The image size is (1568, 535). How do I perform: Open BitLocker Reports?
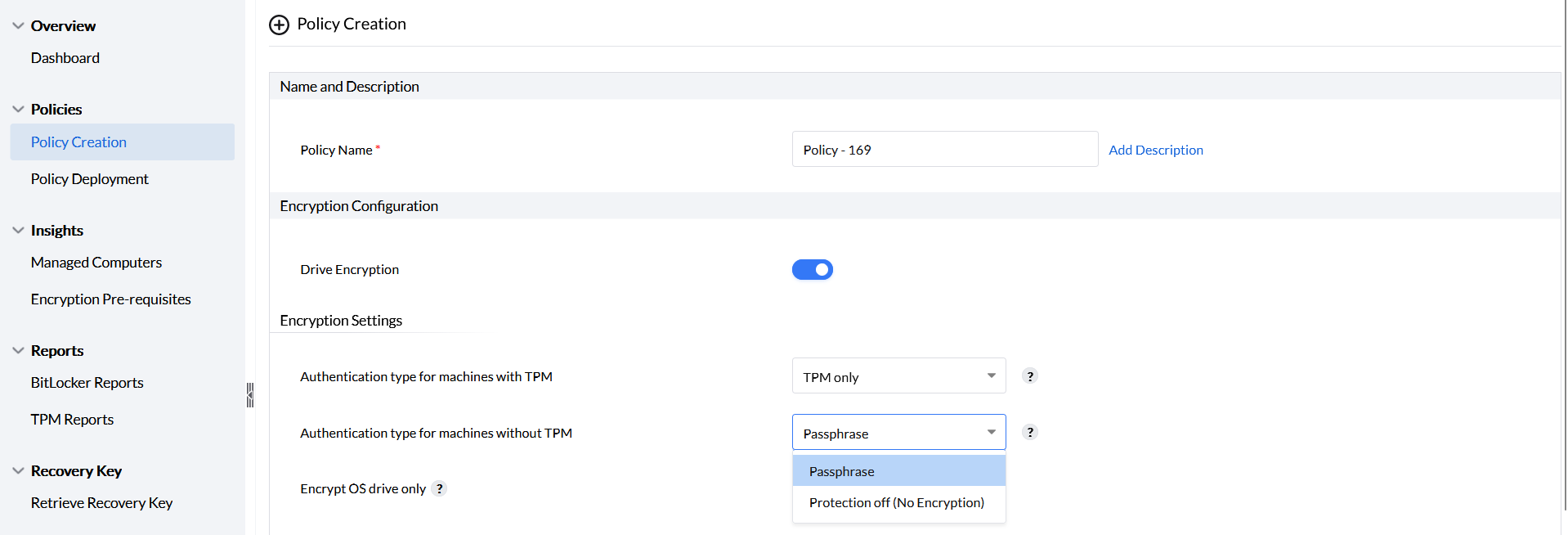pos(87,383)
